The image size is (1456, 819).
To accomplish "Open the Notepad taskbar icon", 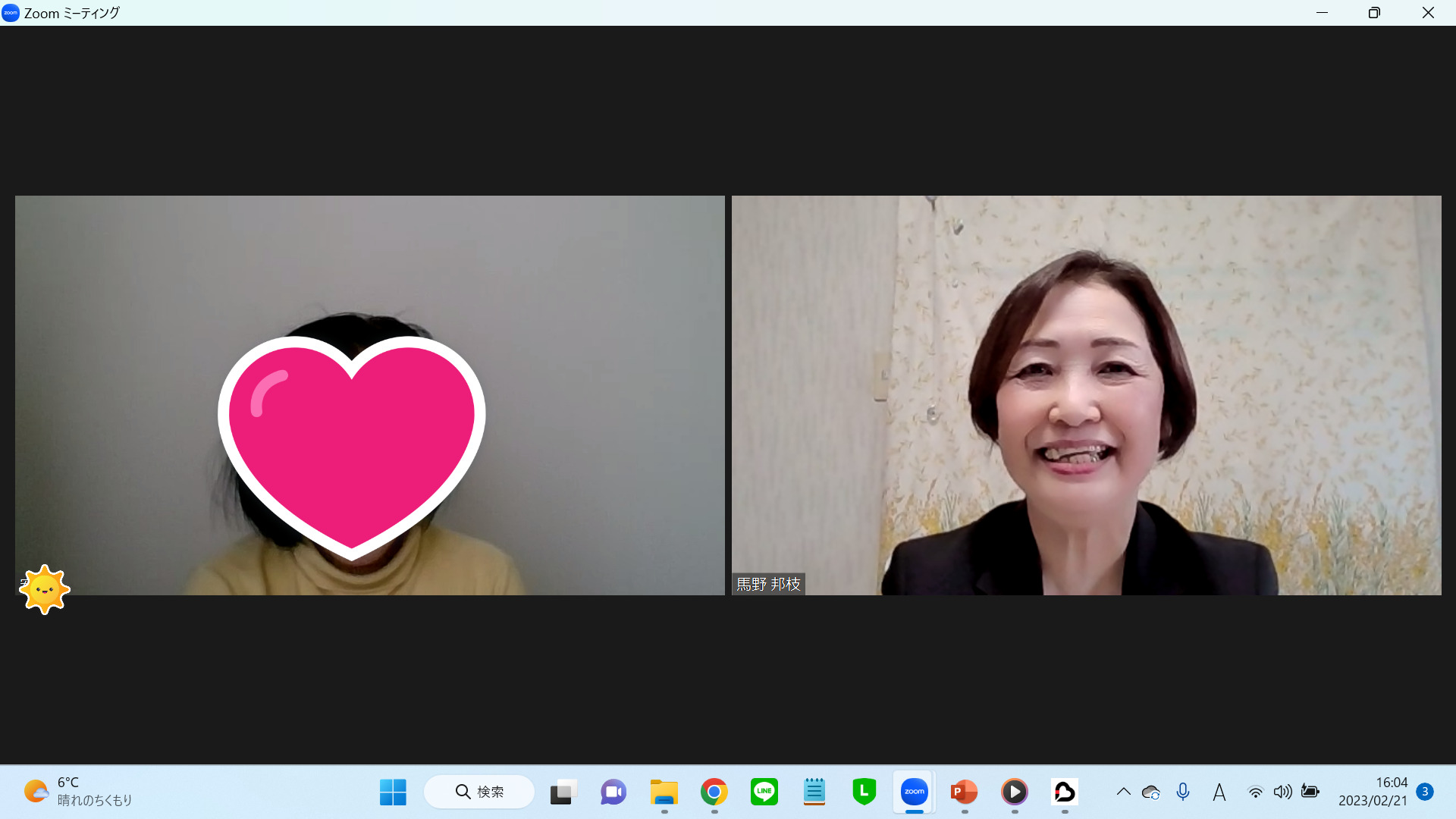I will click(814, 792).
